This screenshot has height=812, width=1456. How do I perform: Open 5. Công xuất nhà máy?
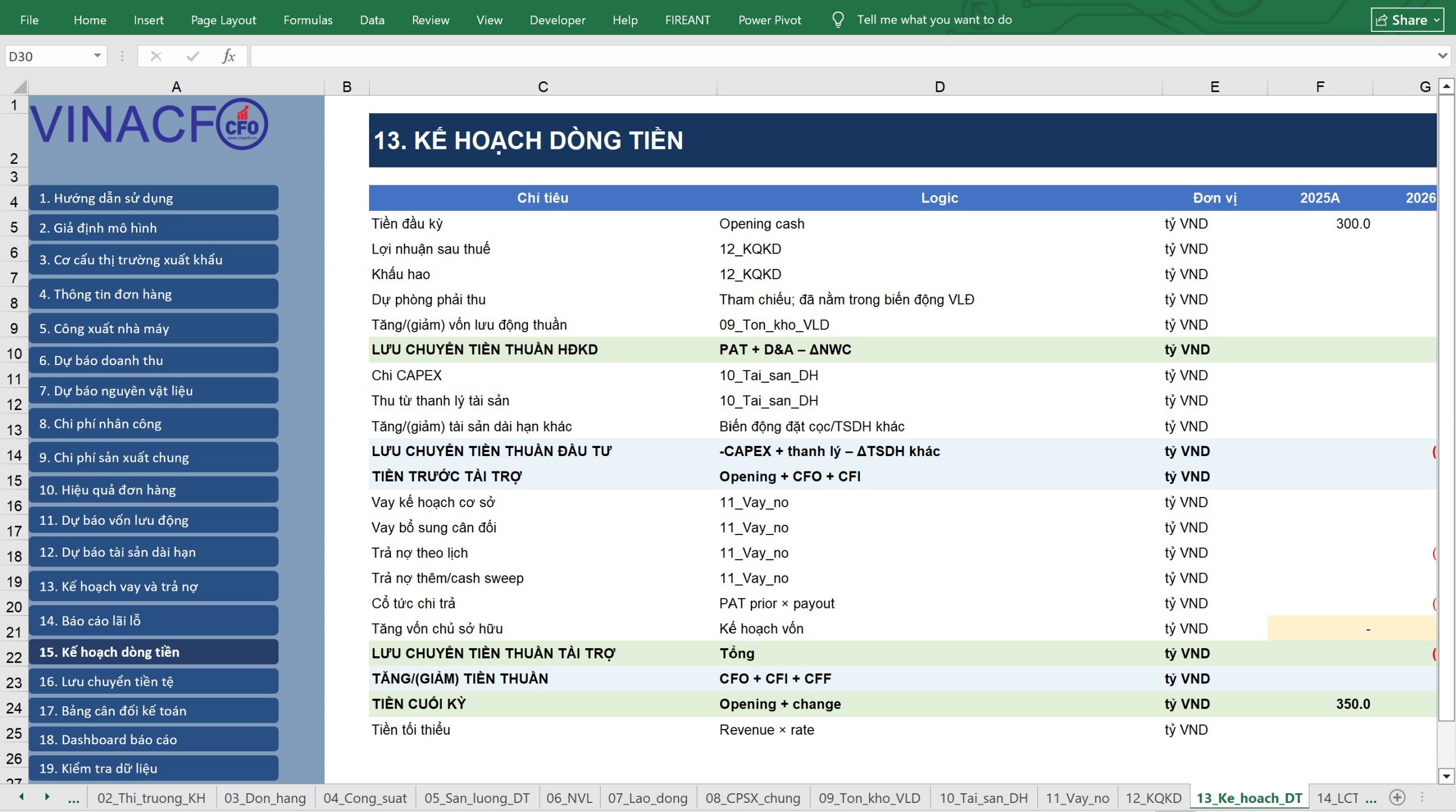coord(154,328)
